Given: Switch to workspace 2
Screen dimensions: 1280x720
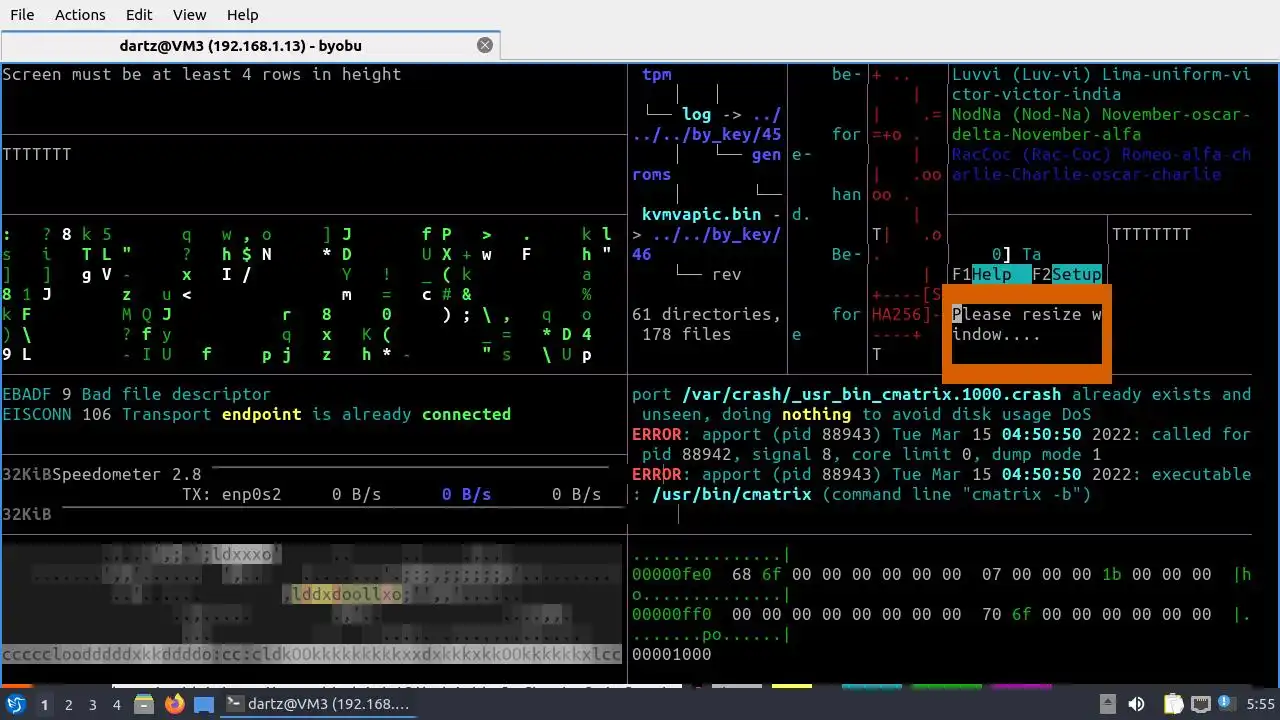Looking at the screenshot, I should 68,705.
